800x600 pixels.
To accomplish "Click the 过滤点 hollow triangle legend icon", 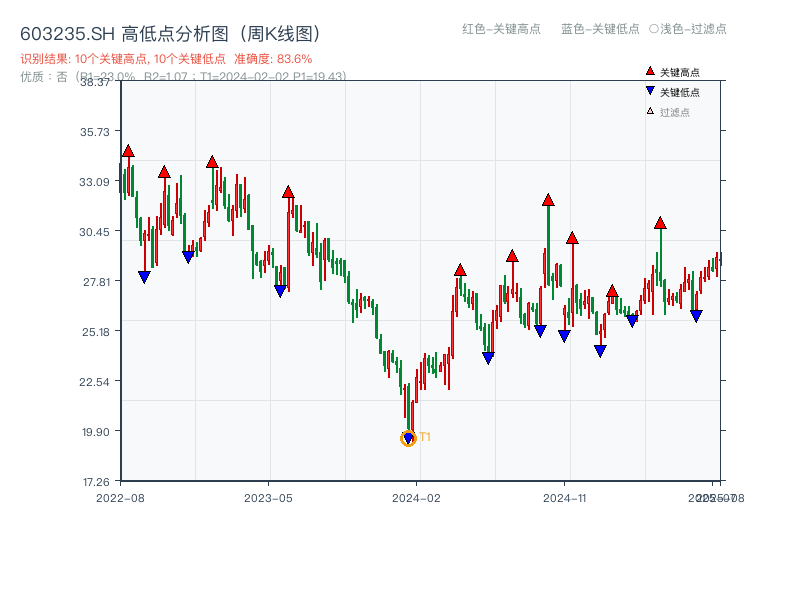I will [650, 111].
